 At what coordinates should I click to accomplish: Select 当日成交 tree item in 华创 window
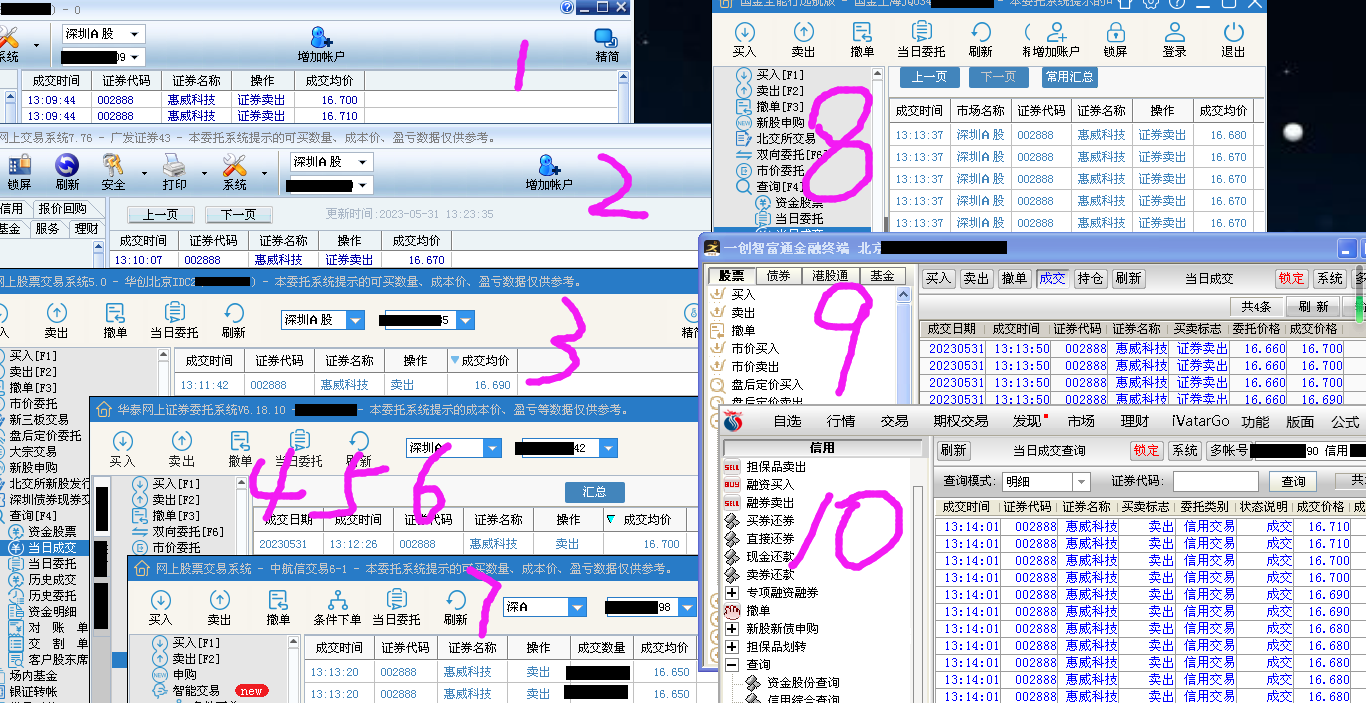point(51,548)
